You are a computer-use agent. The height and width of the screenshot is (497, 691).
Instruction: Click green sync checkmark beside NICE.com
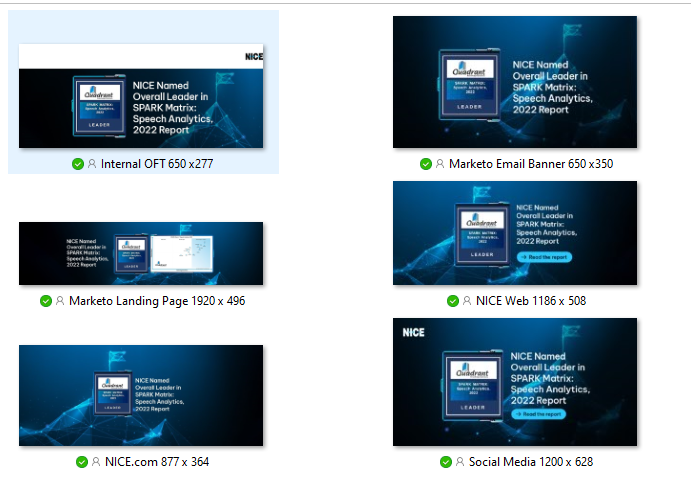coord(82,462)
